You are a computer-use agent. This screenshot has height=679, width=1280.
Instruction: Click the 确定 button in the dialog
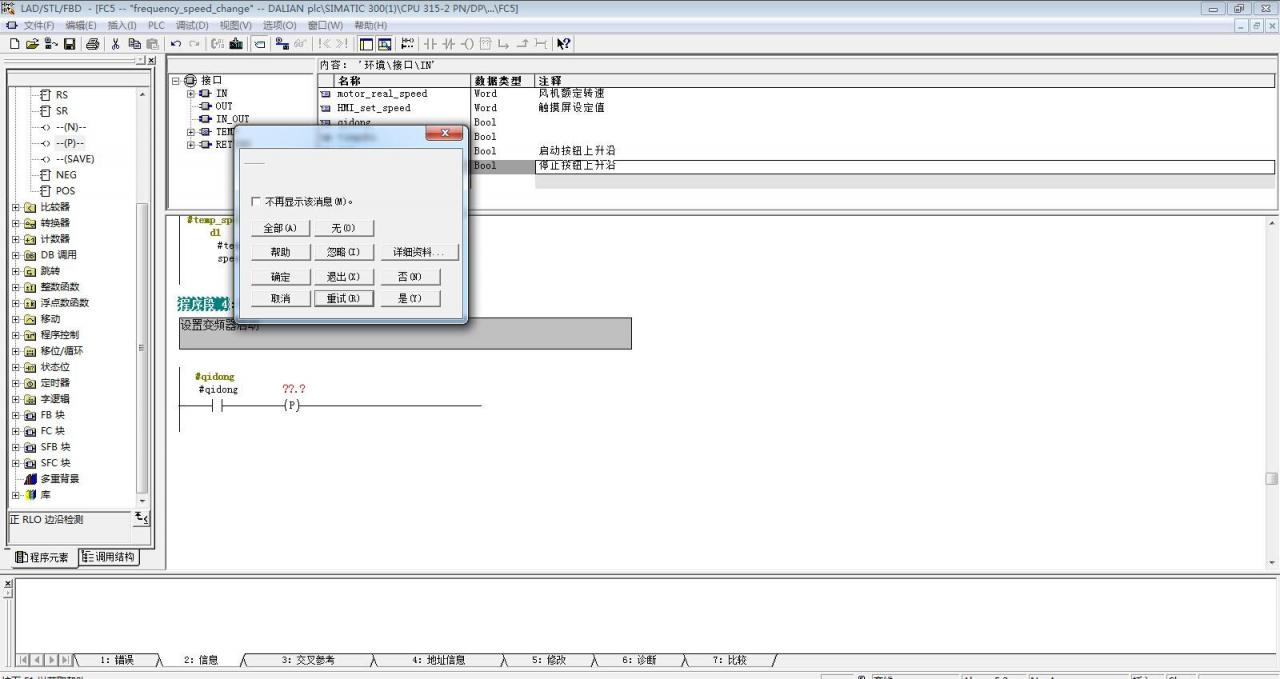280,277
